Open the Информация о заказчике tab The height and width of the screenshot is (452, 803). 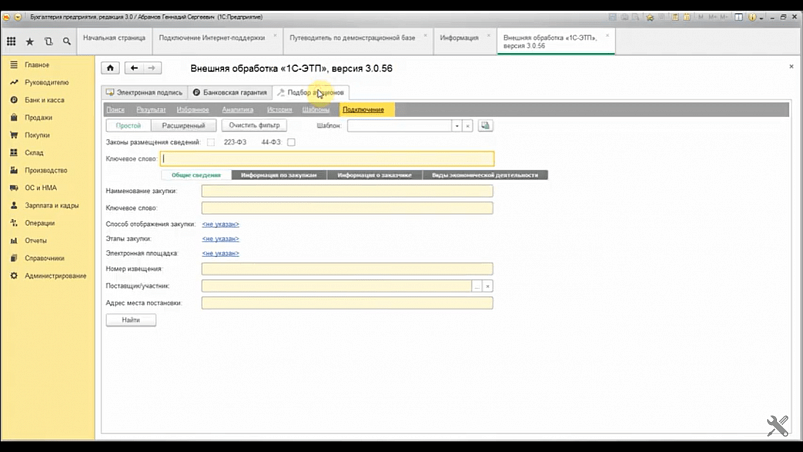coord(373,175)
